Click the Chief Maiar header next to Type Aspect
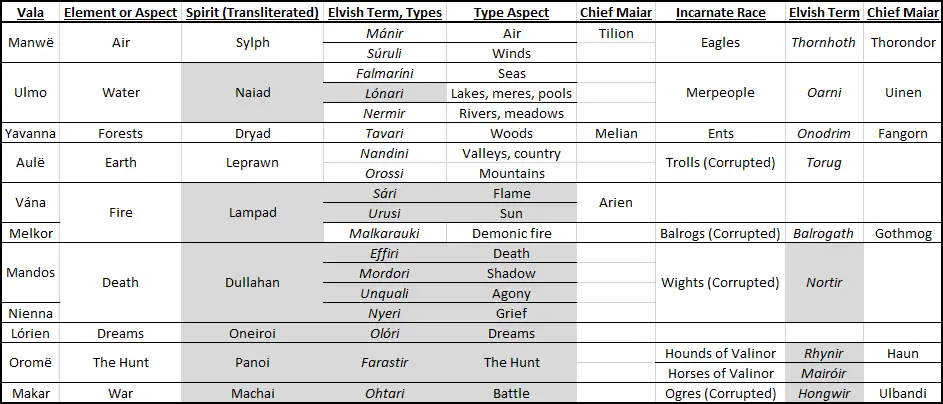This screenshot has height=404, width=943. tap(616, 12)
